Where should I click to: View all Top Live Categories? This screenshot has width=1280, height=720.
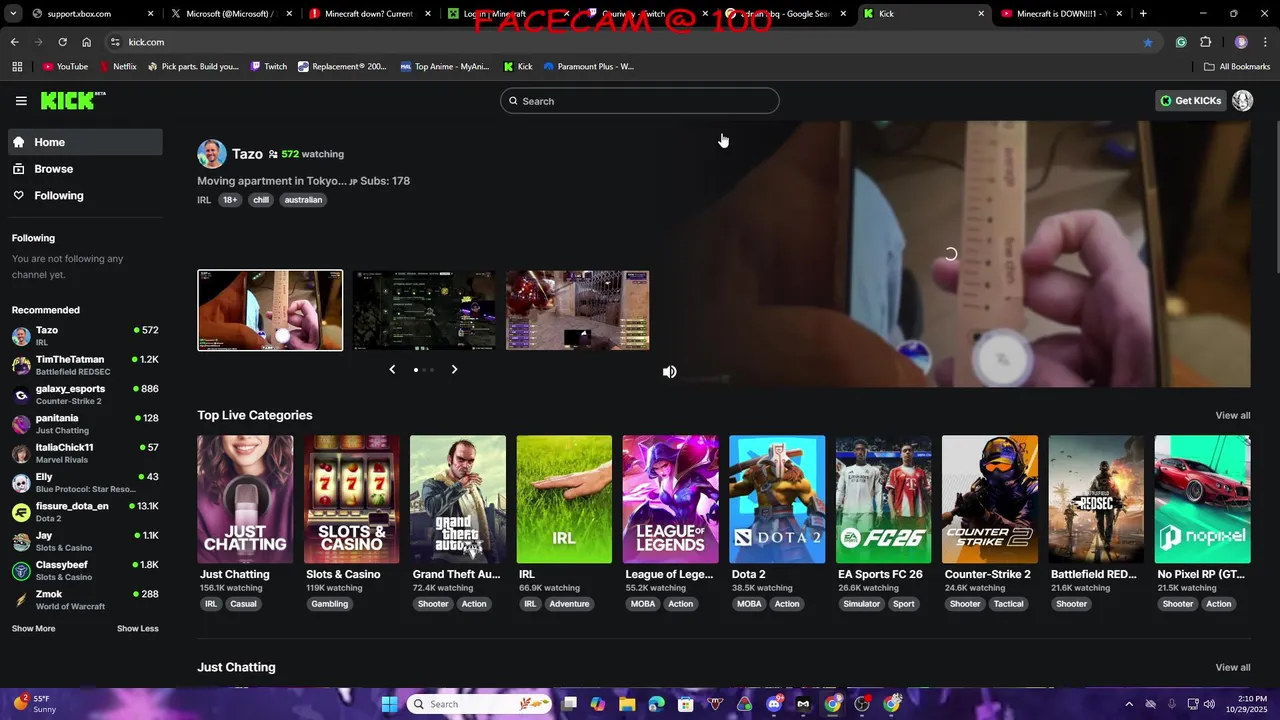[1233, 416]
